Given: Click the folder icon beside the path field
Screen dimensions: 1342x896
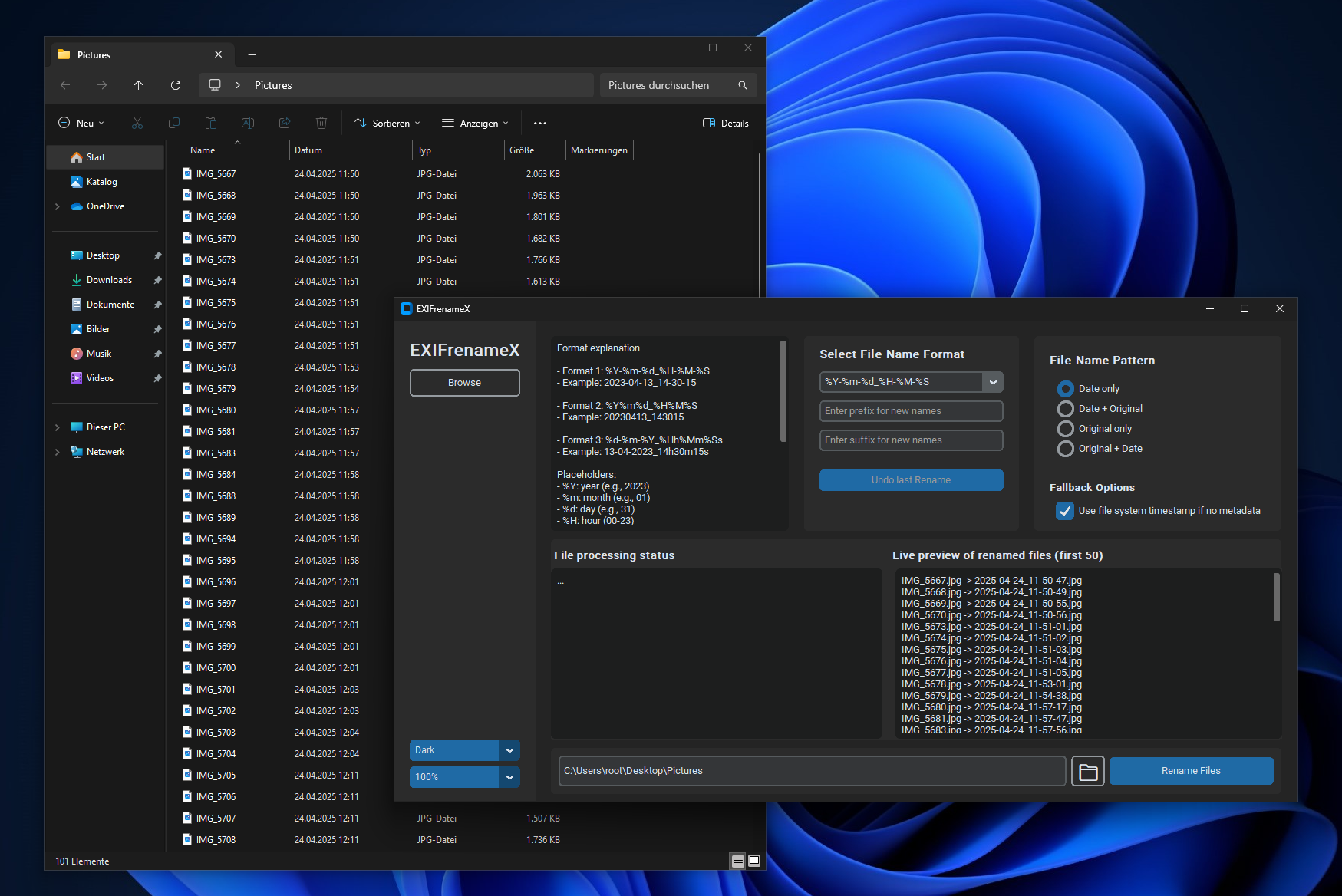Looking at the screenshot, I should pyautogui.click(x=1087, y=771).
